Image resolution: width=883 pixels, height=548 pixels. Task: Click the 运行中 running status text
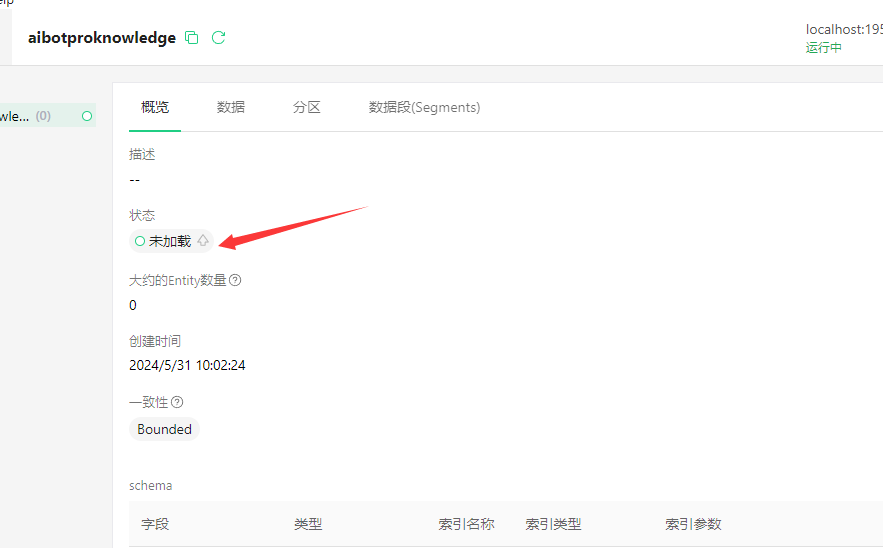pos(824,47)
